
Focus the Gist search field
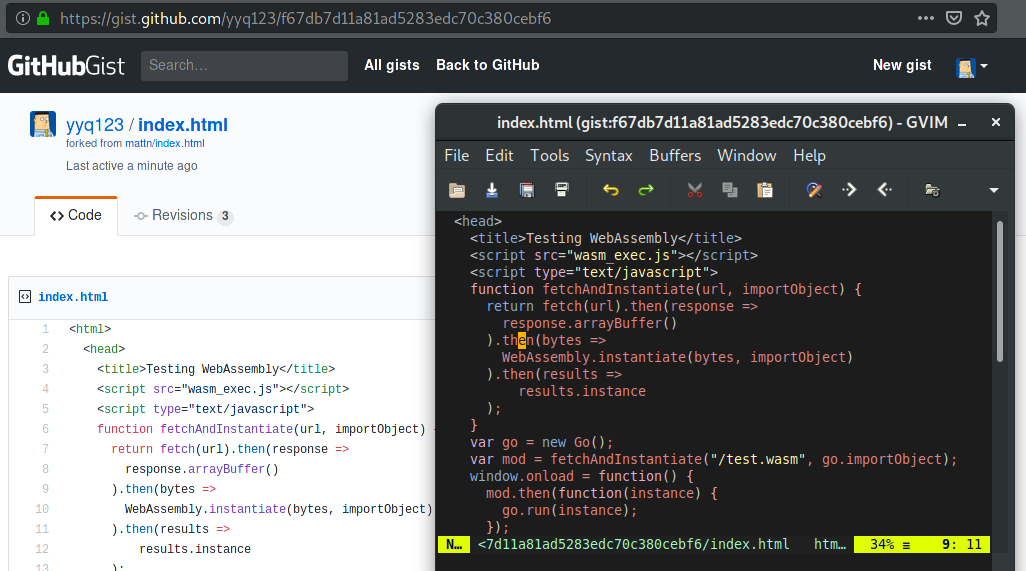(244, 65)
